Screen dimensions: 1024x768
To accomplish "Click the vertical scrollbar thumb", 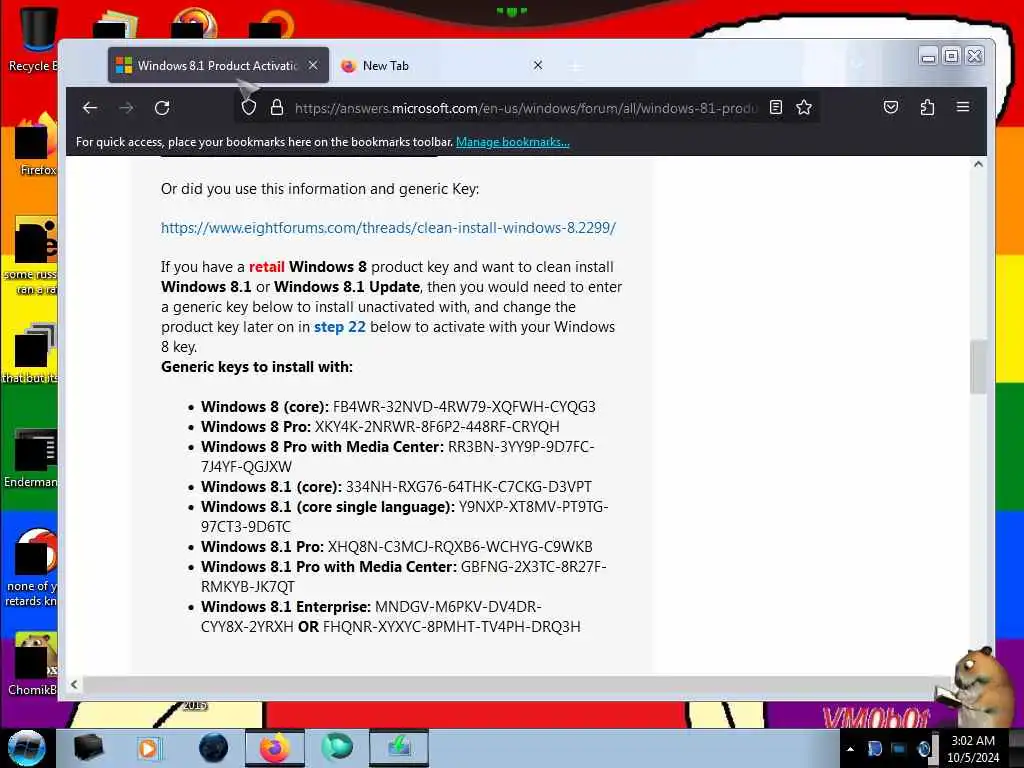I will 978,367.
